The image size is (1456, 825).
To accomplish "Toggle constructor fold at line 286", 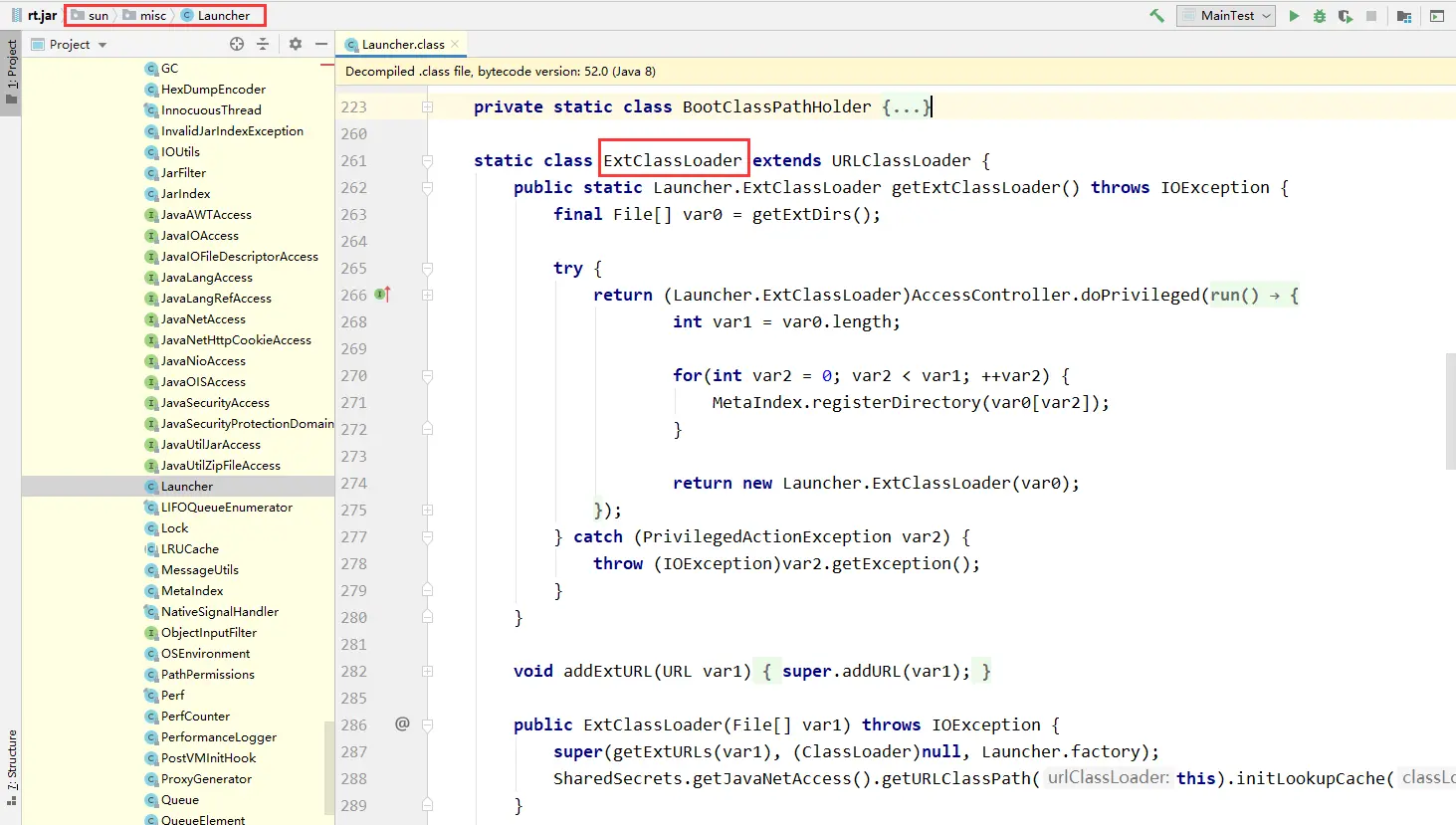I will tap(427, 724).
